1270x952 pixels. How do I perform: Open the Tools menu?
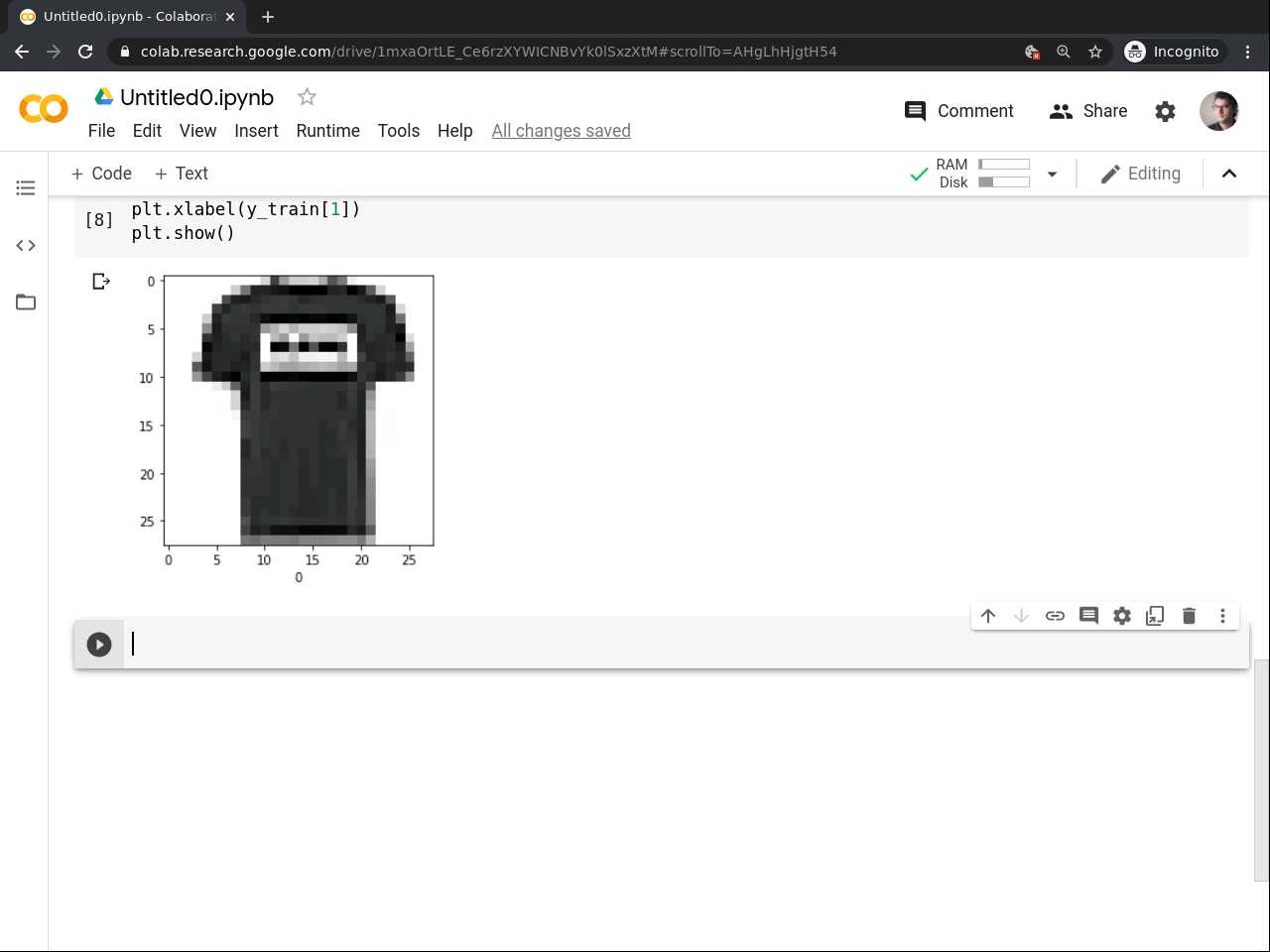399,131
